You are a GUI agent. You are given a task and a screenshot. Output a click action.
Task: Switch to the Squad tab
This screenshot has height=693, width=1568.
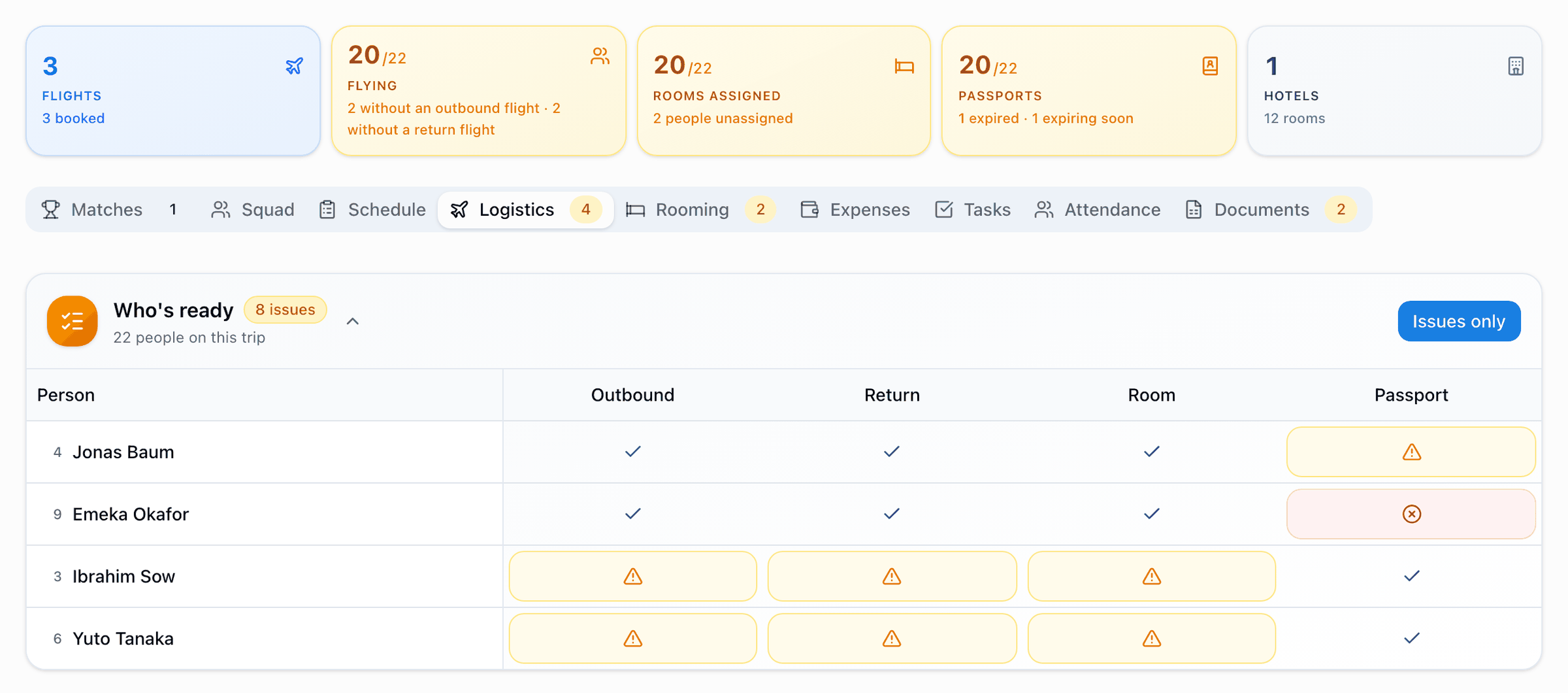click(253, 209)
